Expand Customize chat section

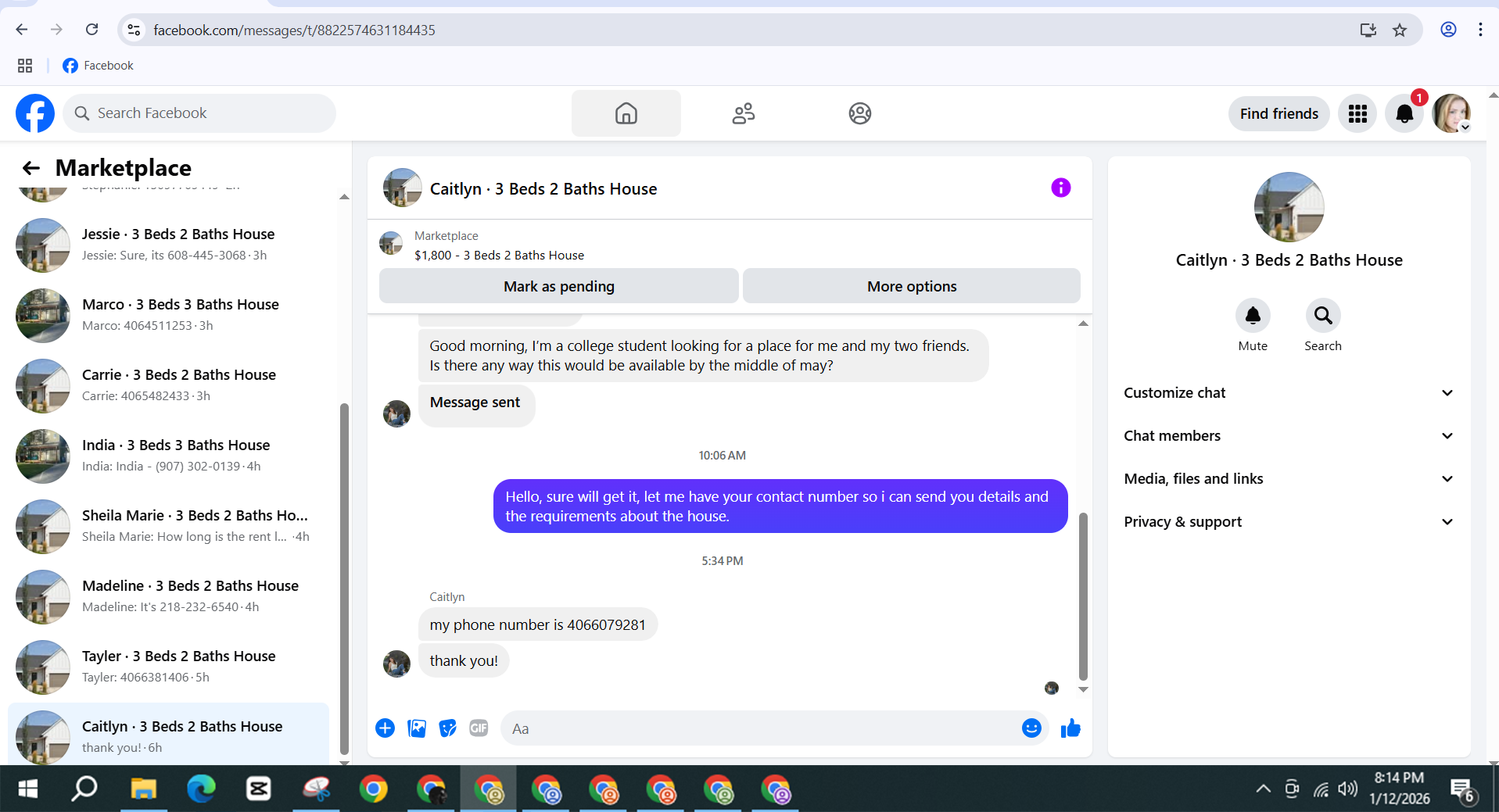[x=1289, y=393]
